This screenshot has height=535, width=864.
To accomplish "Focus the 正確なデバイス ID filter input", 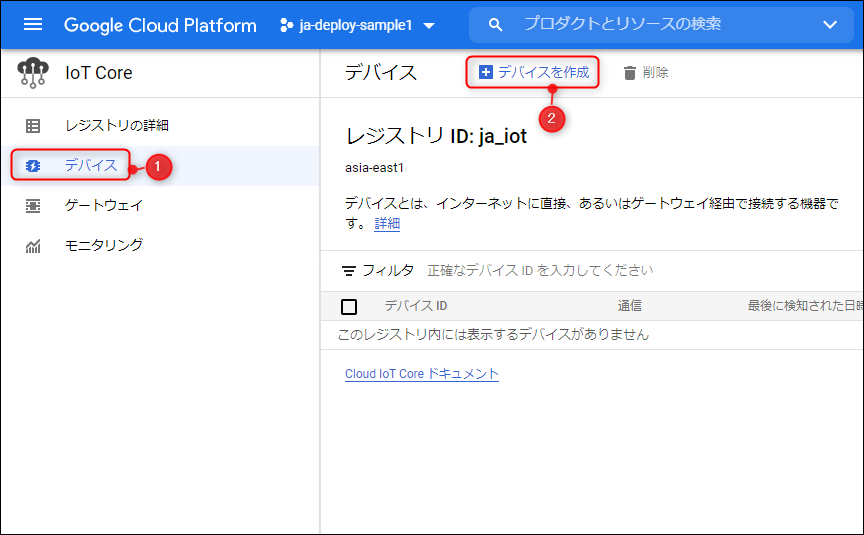I will click(x=540, y=271).
